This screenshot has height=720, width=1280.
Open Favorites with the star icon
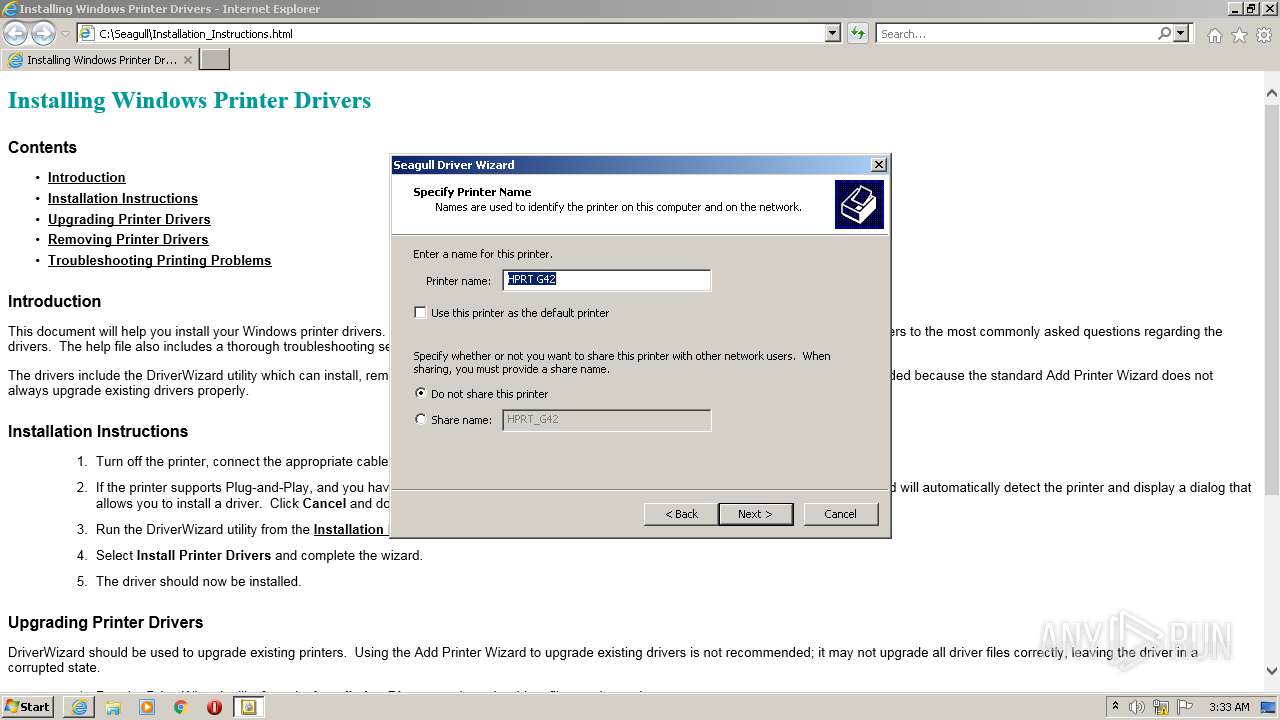(1239, 35)
